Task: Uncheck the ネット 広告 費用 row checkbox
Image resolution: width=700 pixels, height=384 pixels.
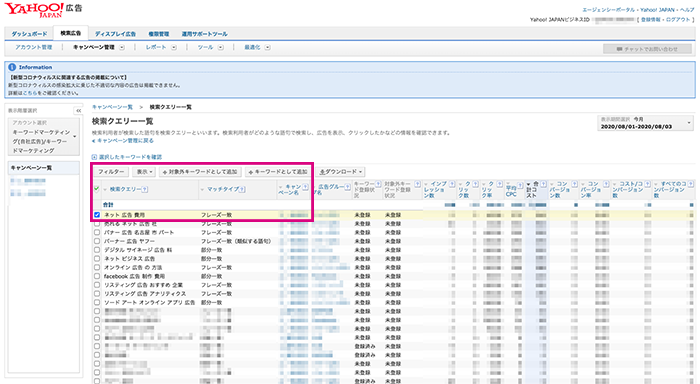Action: [97, 215]
